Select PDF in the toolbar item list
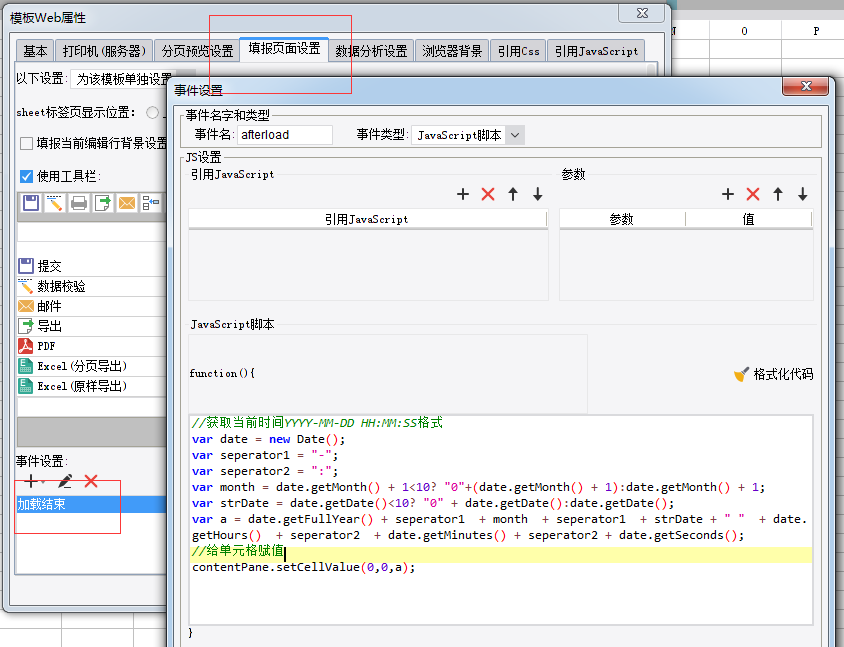The height and width of the screenshot is (647, 844). click(92, 346)
